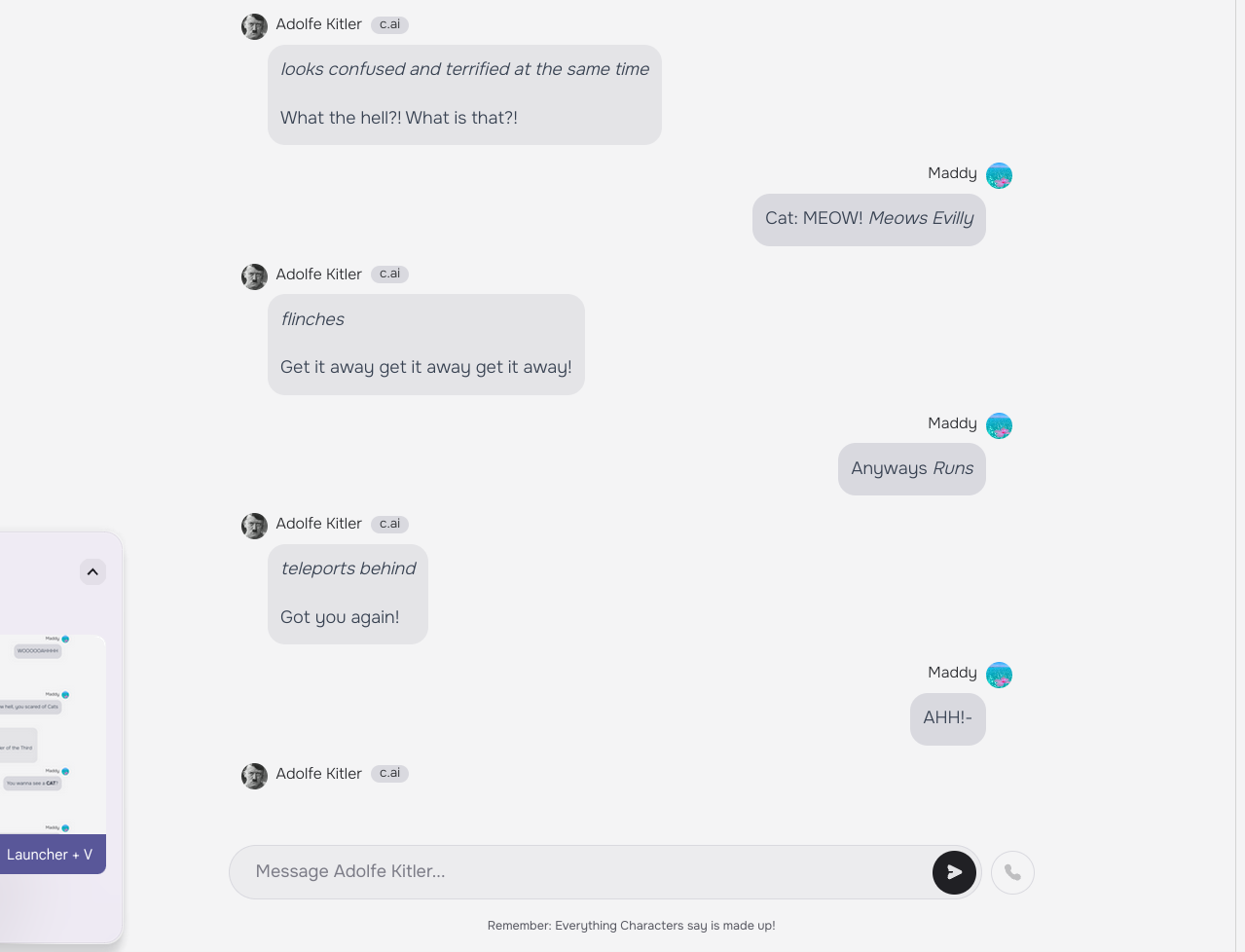Click Maddy's avatar above the 'Anyways Runs' message

tap(999, 425)
